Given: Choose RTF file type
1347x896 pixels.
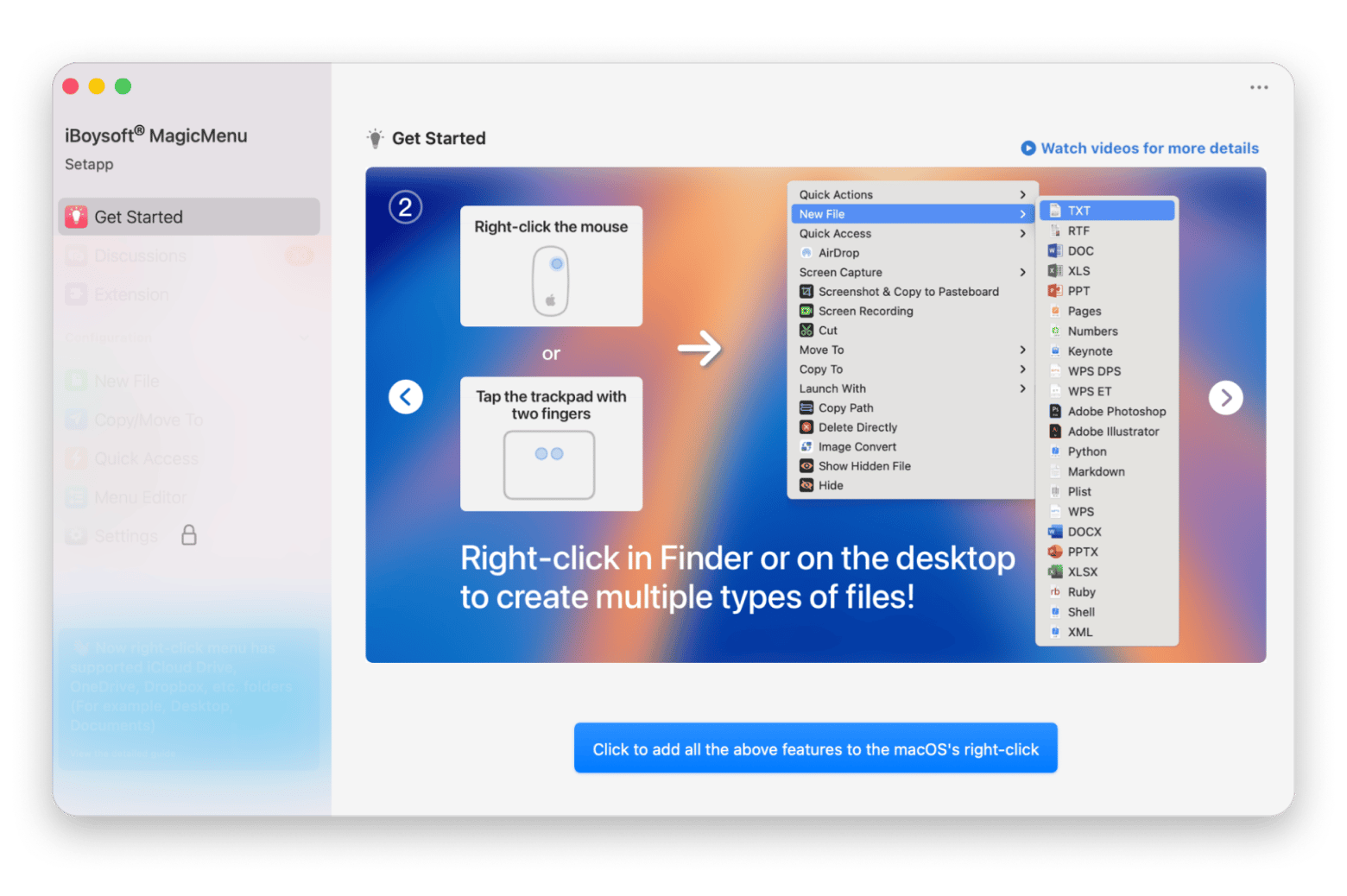Looking at the screenshot, I should tap(1107, 230).
